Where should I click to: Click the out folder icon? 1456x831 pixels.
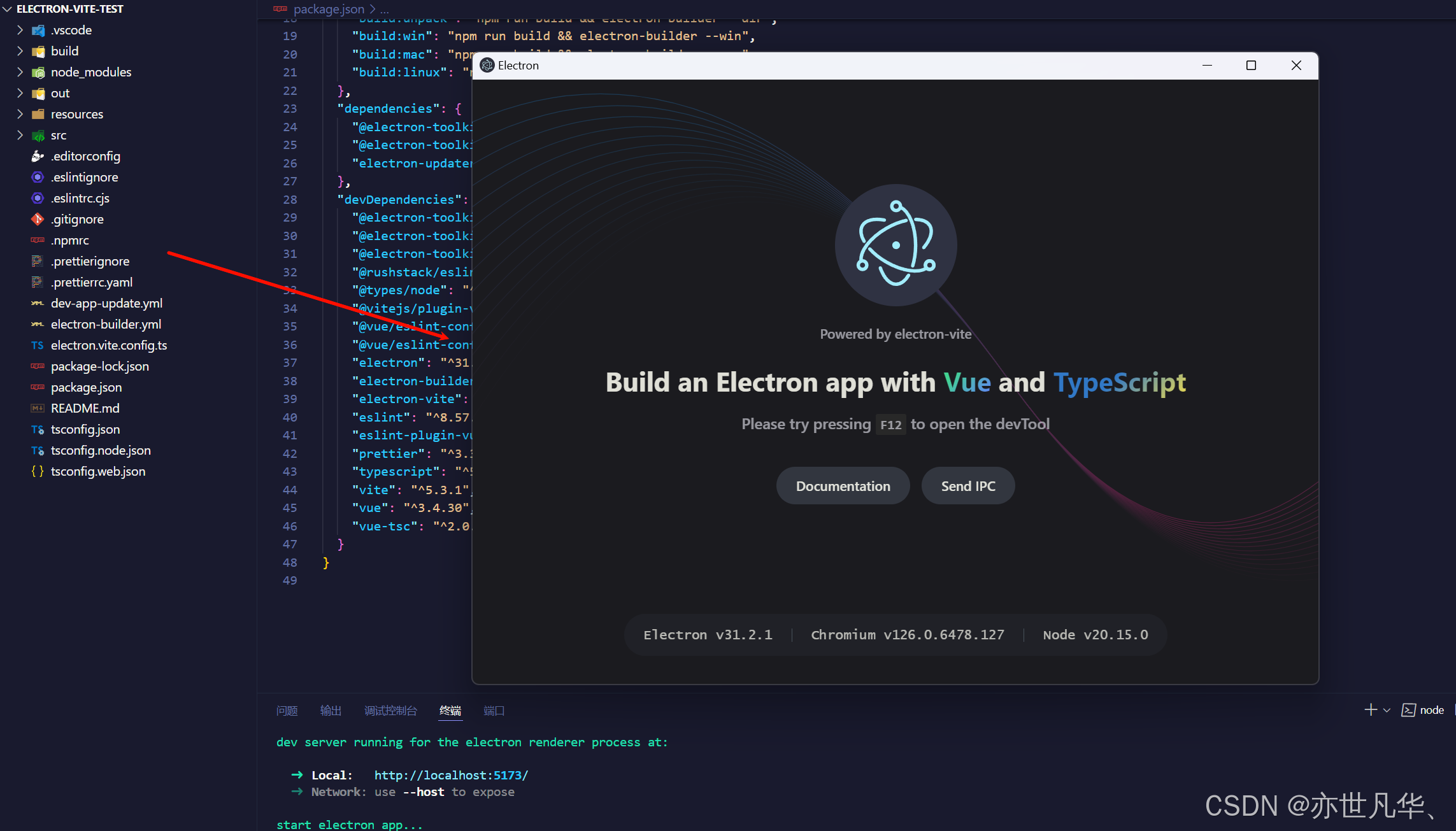click(x=38, y=94)
